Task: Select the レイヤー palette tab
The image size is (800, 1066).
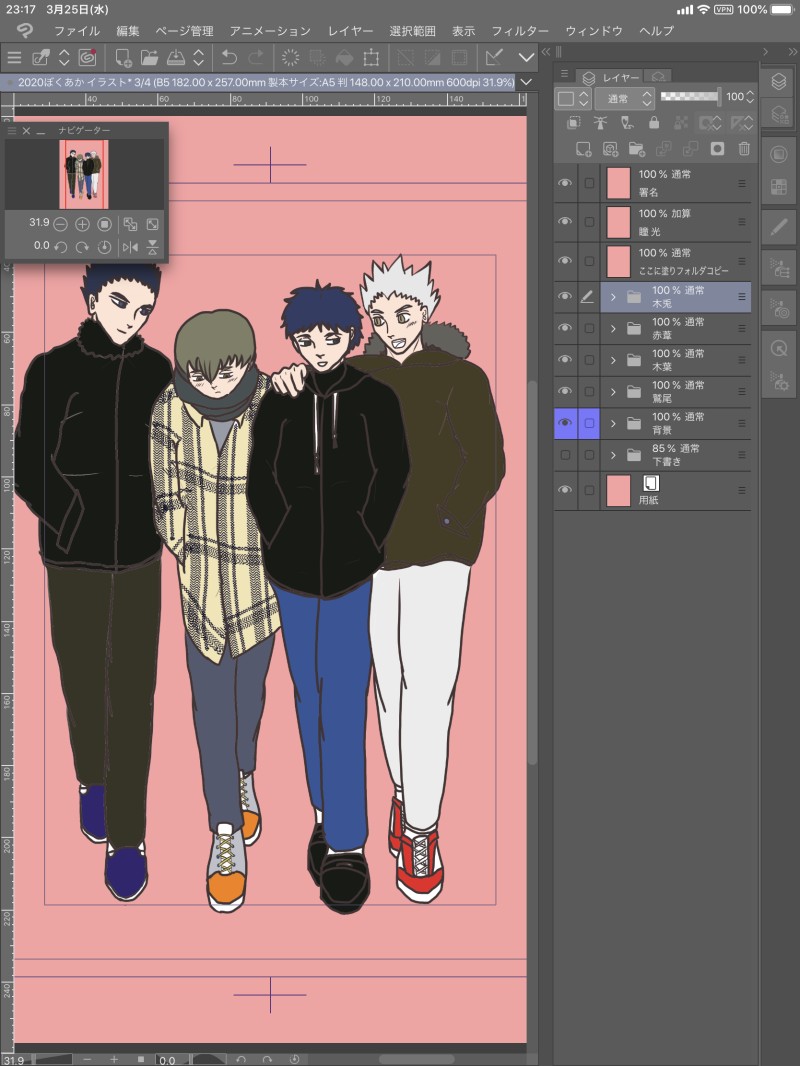Action: pyautogui.click(x=611, y=78)
